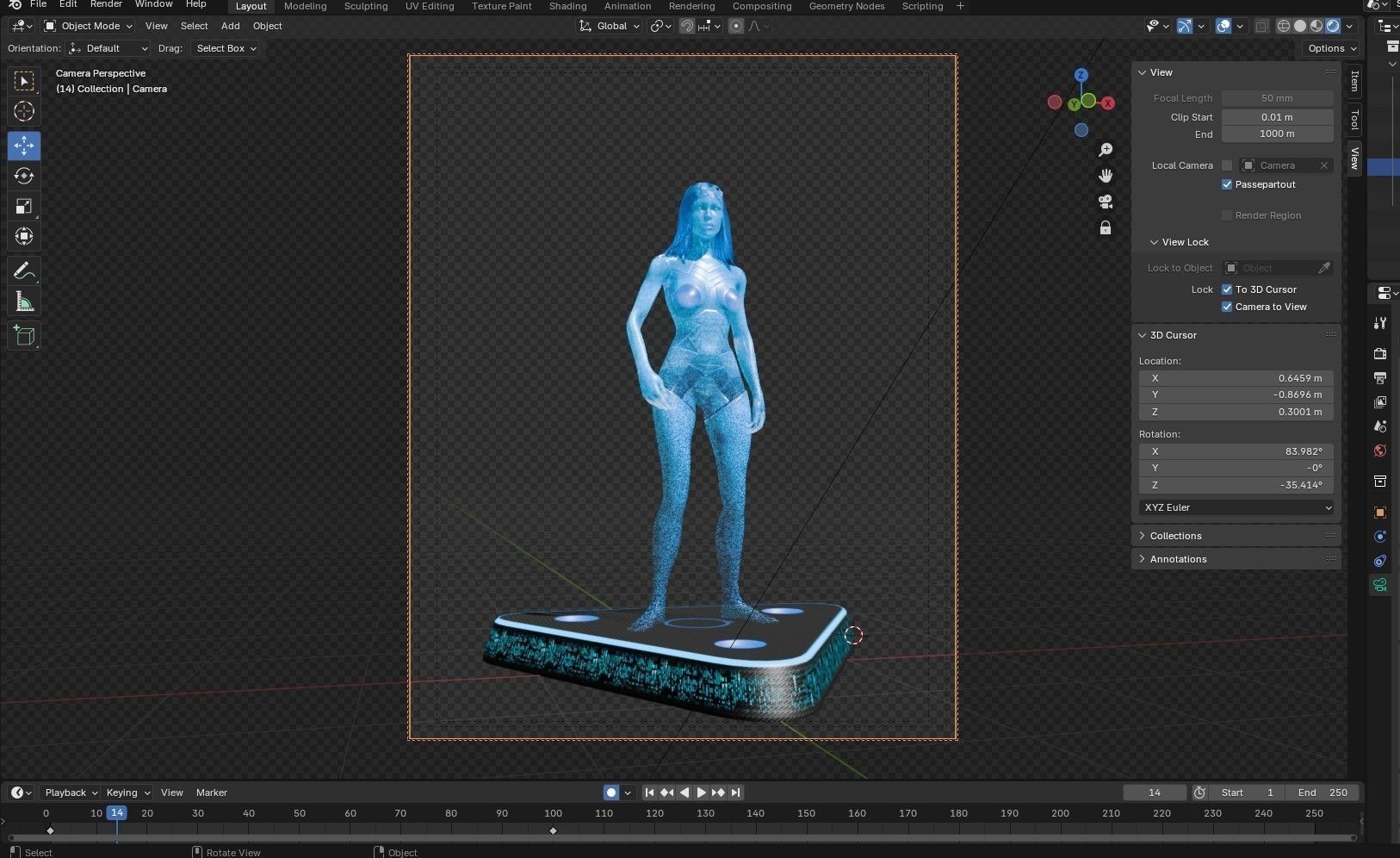The height and width of the screenshot is (858, 1400).
Task: Toggle X-ray mode button
Action: coord(1261,26)
